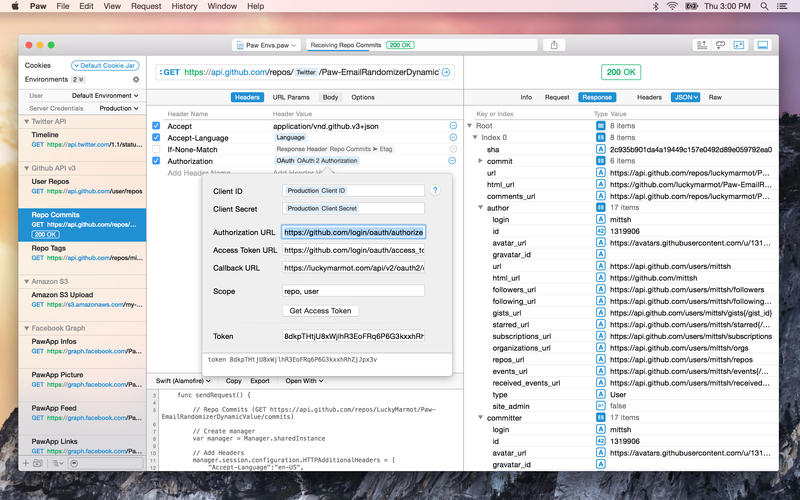
Task: Open the Swift (Alamofire) code generator dropdown
Action: (181, 381)
